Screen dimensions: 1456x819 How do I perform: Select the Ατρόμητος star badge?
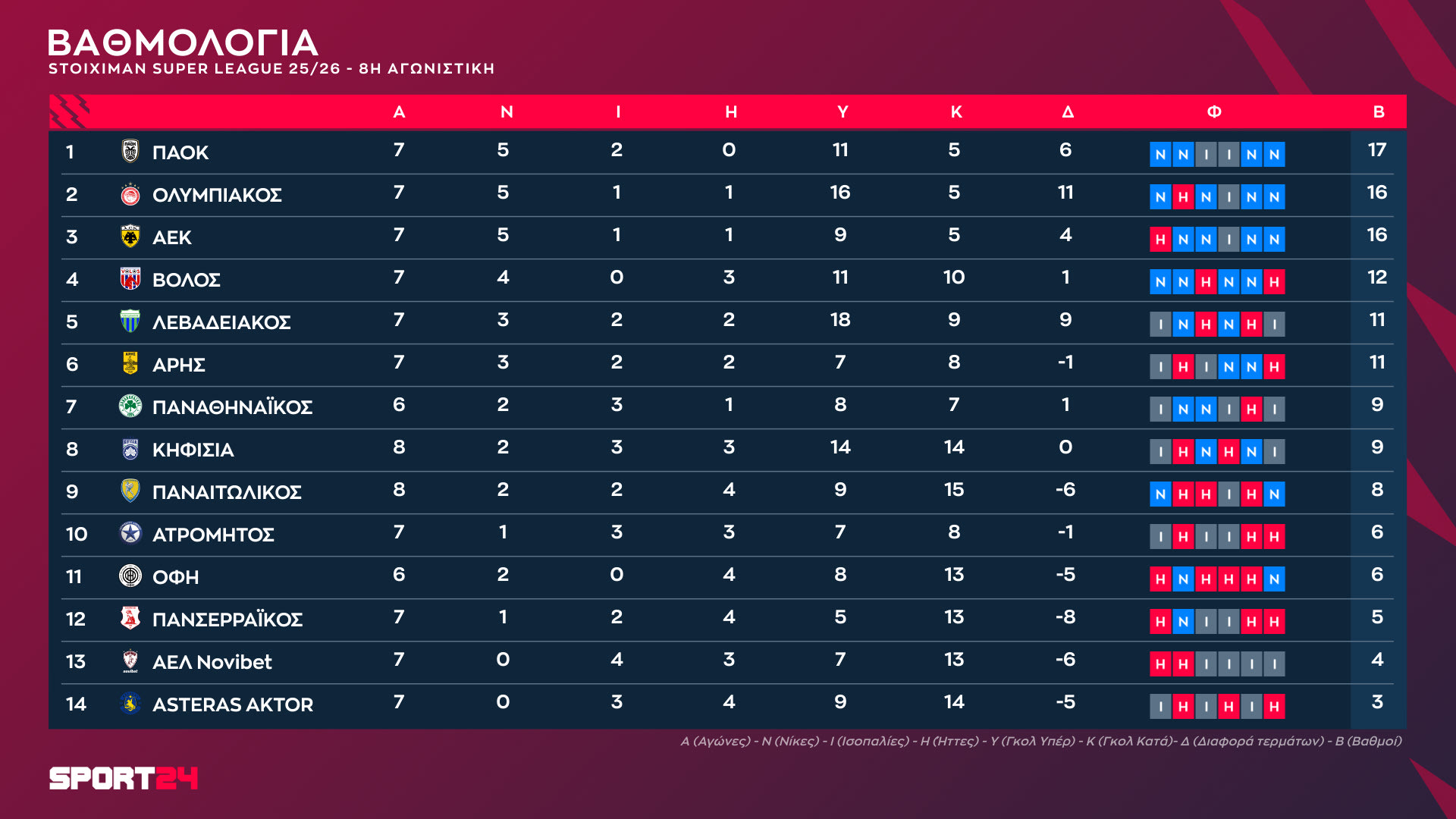(130, 534)
